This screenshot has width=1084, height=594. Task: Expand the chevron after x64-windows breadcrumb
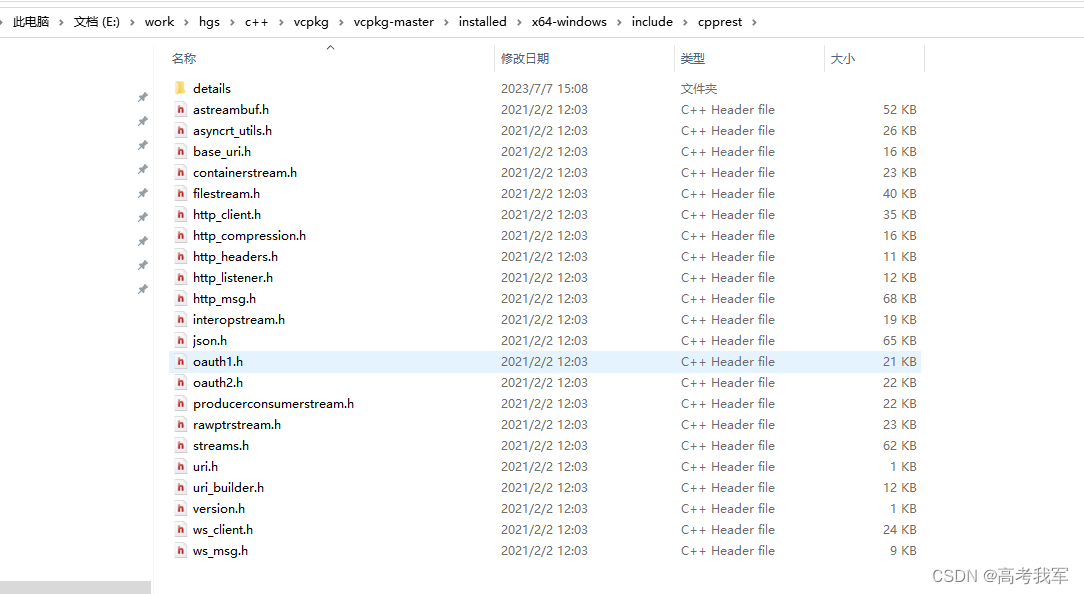point(619,22)
